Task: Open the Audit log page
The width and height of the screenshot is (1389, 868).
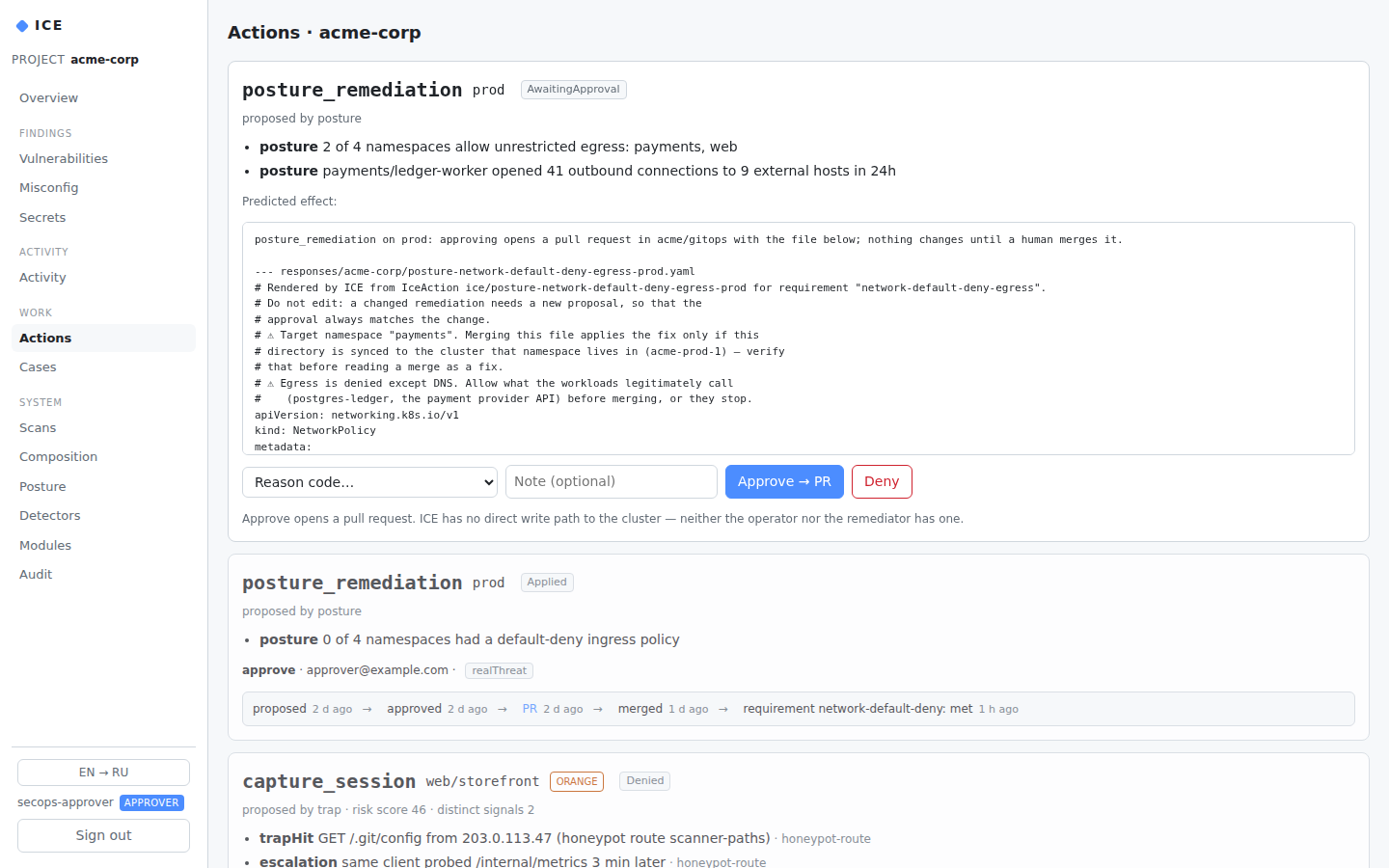Action: pos(103,575)
